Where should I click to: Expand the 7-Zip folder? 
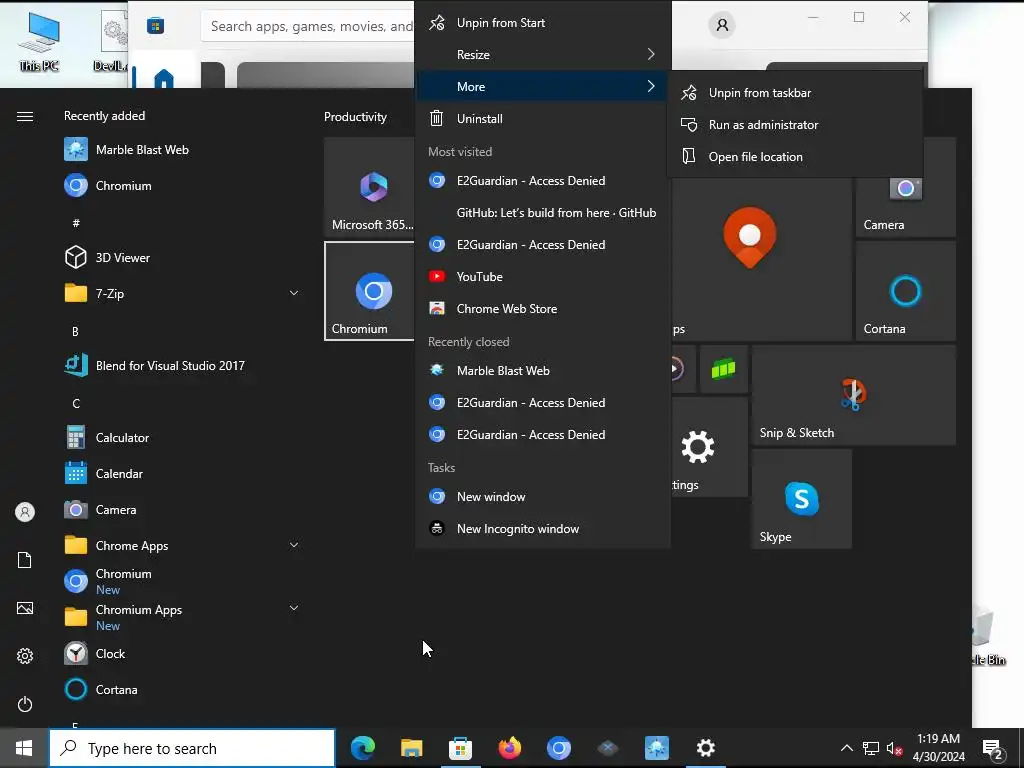point(181,293)
